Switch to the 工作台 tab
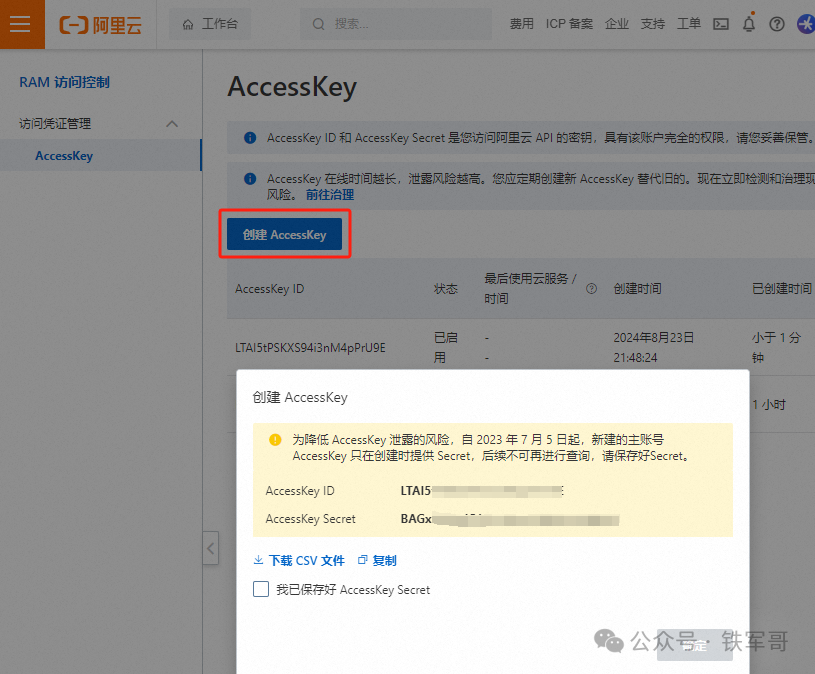 pos(210,24)
